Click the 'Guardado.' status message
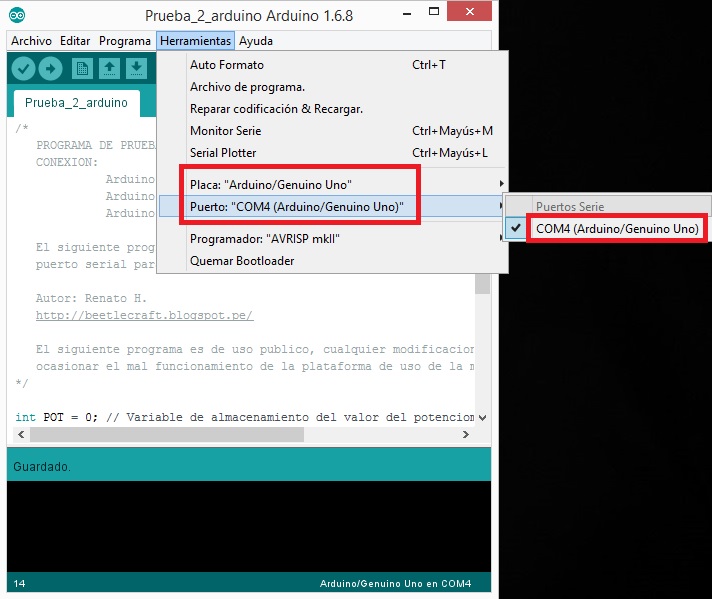 [42, 466]
